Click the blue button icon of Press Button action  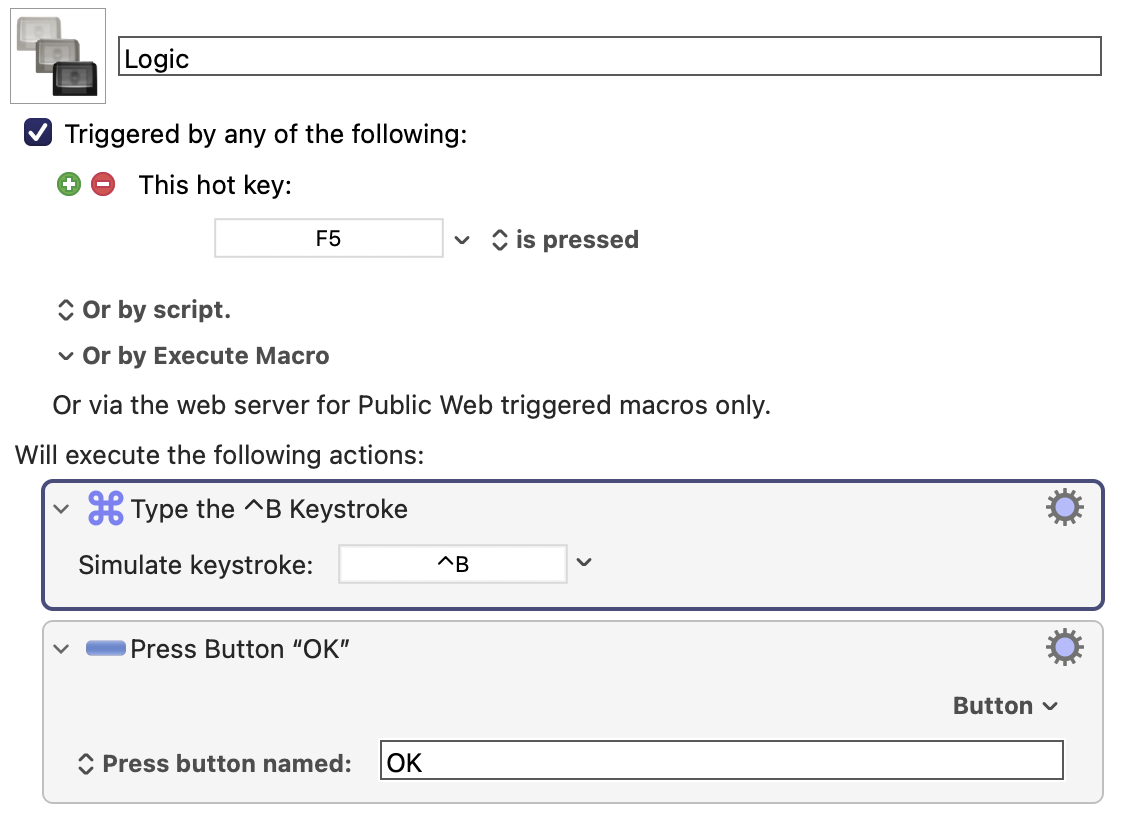pos(105,648)
